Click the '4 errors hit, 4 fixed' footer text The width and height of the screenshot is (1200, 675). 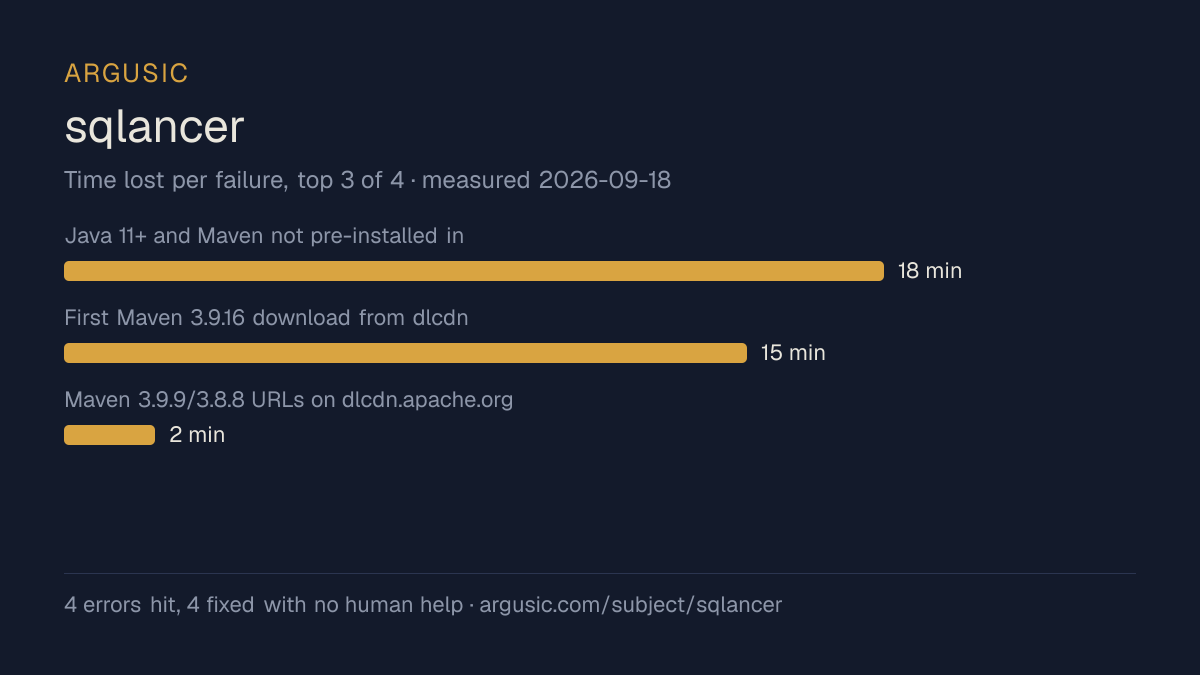click(159, 605)
